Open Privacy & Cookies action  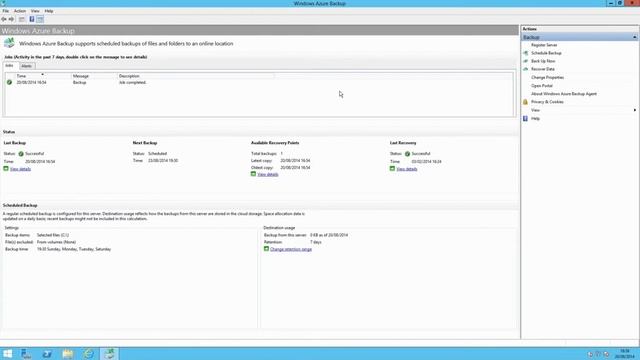[547, 102]
